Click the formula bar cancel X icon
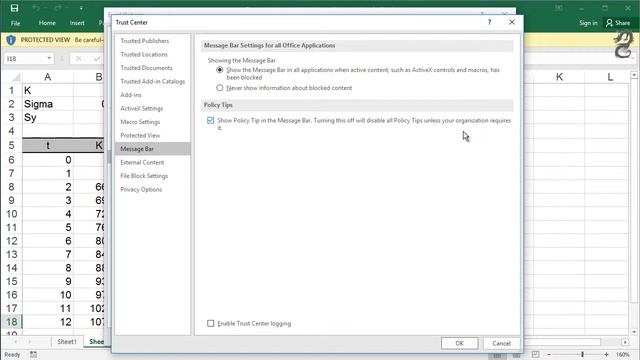Viewport: 640px width, 360px height. [78, 59]
